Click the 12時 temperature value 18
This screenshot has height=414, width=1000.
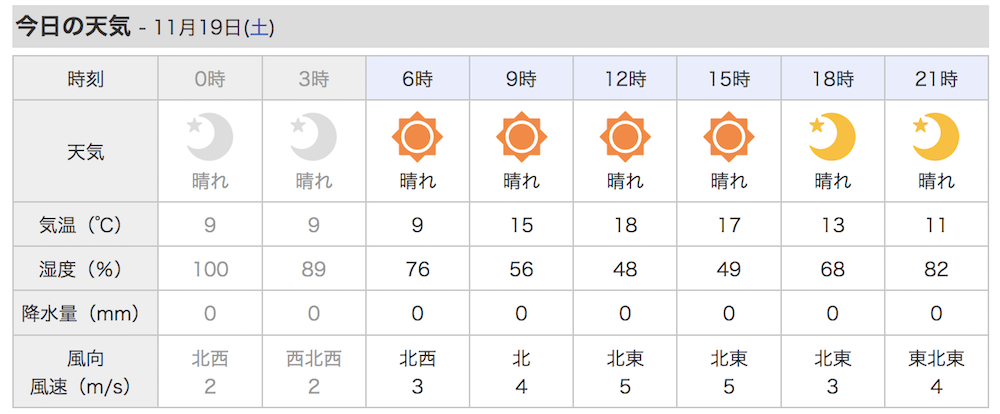coord(625,226)
